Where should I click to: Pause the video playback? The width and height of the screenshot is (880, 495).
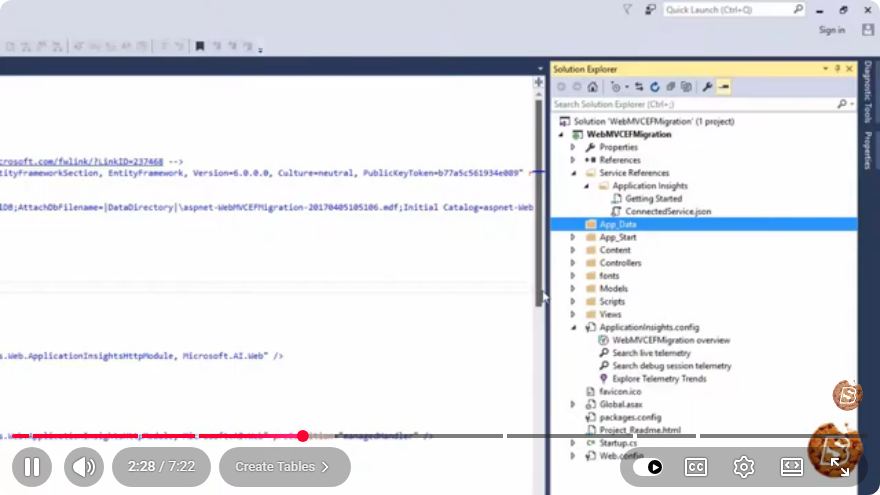click(x=32, y=466)
